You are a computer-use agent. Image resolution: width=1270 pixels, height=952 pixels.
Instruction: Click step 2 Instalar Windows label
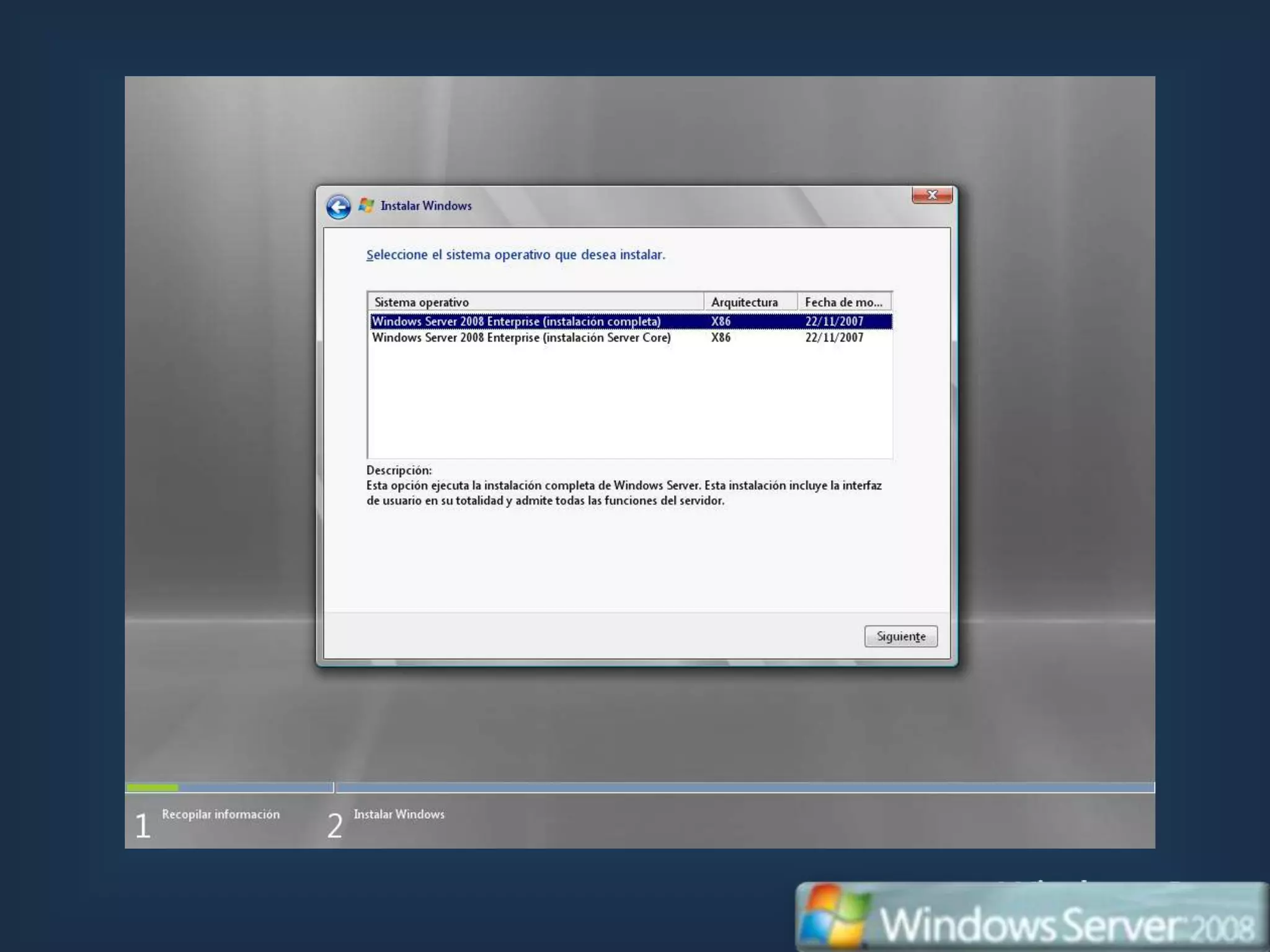coord(399,814)
